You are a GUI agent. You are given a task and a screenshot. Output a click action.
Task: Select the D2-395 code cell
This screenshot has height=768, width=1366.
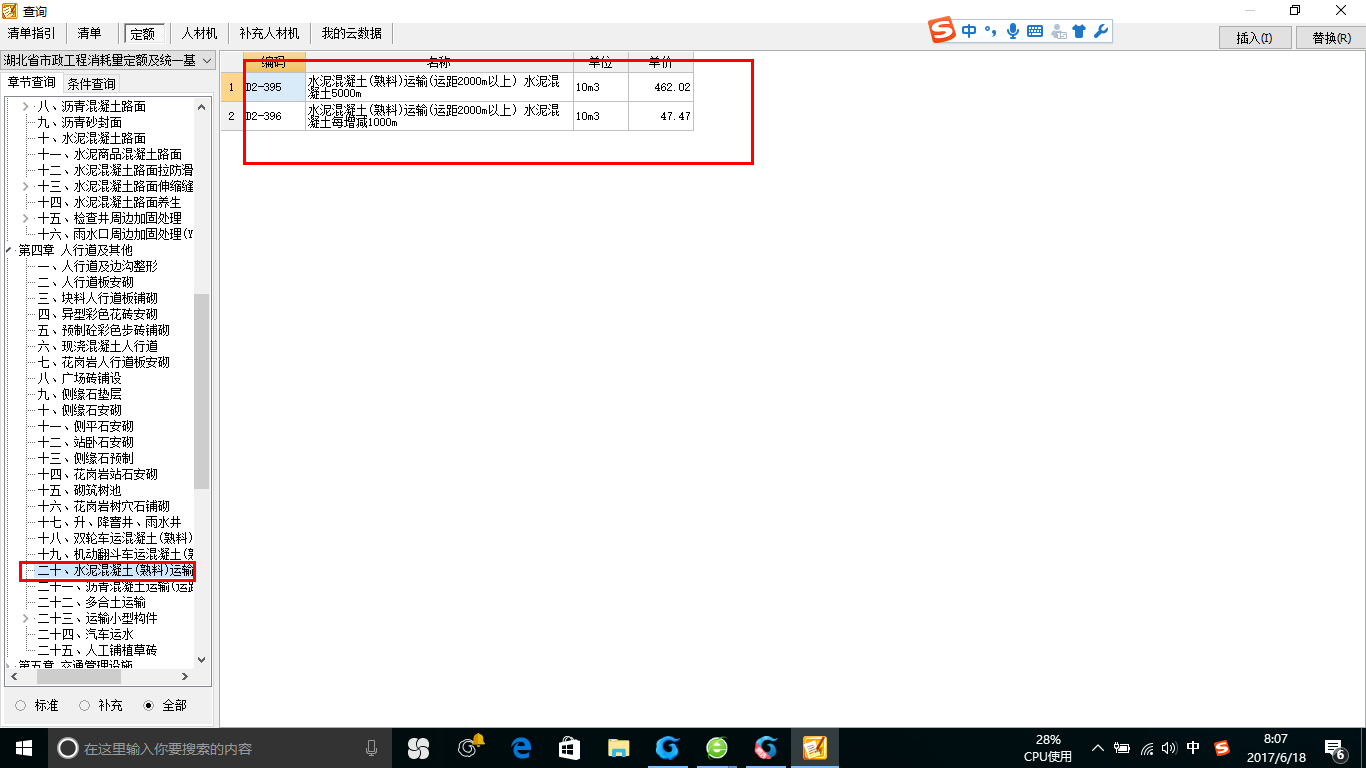[x=273, y=87]
